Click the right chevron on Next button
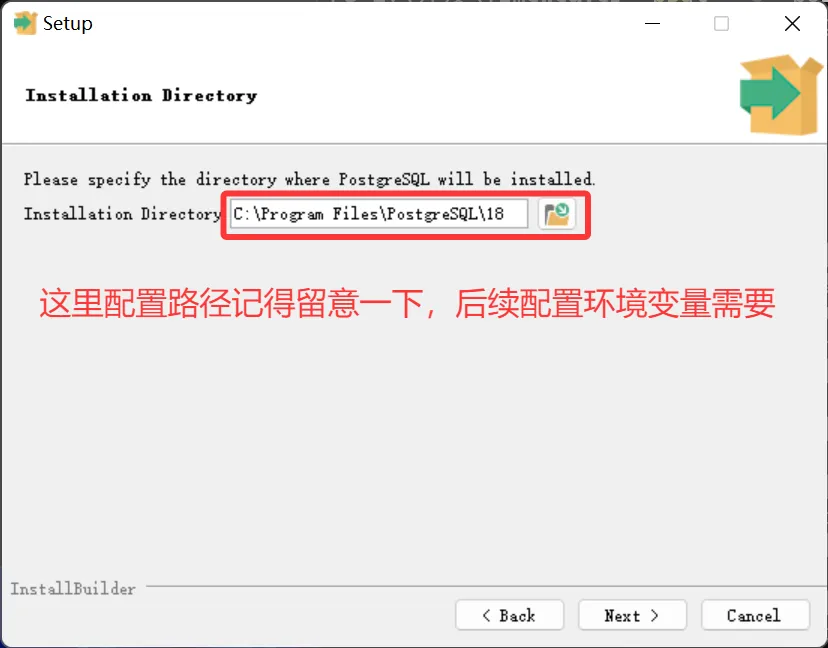This screenshot has width=828, height=648. click(x=655, y=616)
